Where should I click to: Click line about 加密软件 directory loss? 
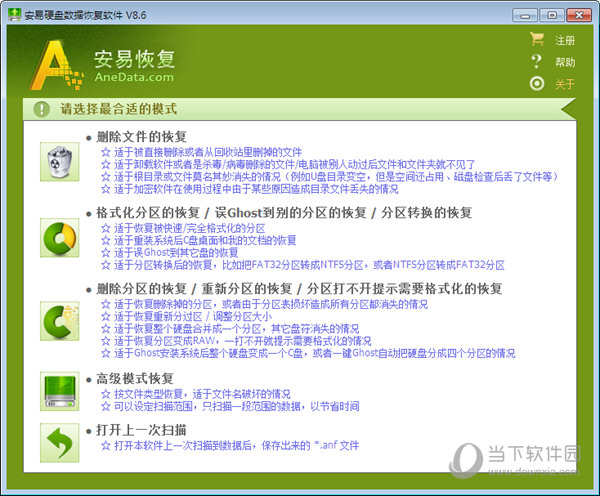250,189
